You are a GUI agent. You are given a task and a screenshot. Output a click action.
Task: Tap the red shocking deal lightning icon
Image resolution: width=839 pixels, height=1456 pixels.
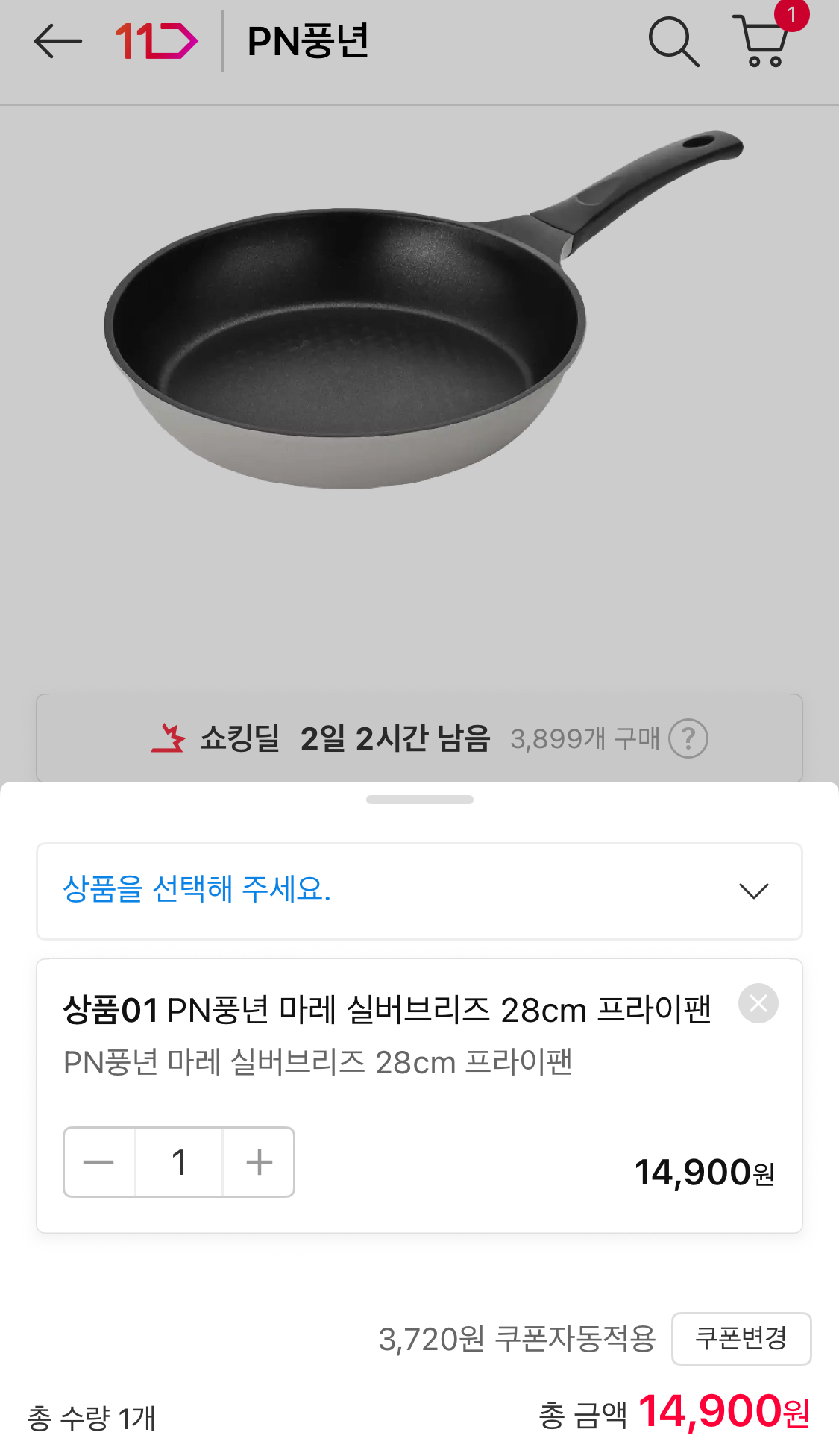pyautogui.click(x=169, y=738)
